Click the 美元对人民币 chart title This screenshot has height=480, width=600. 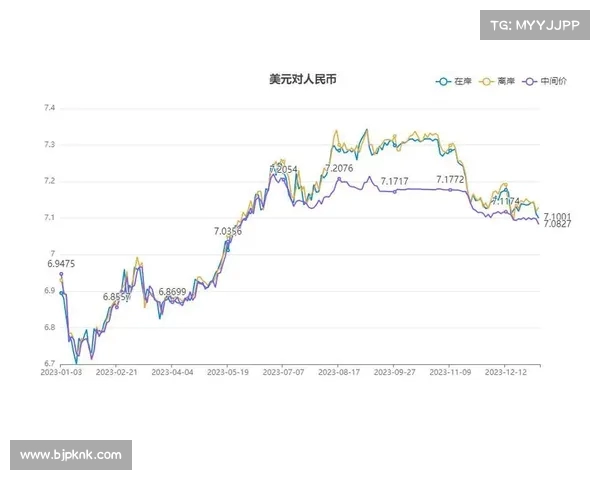click(x=303, y=79)
